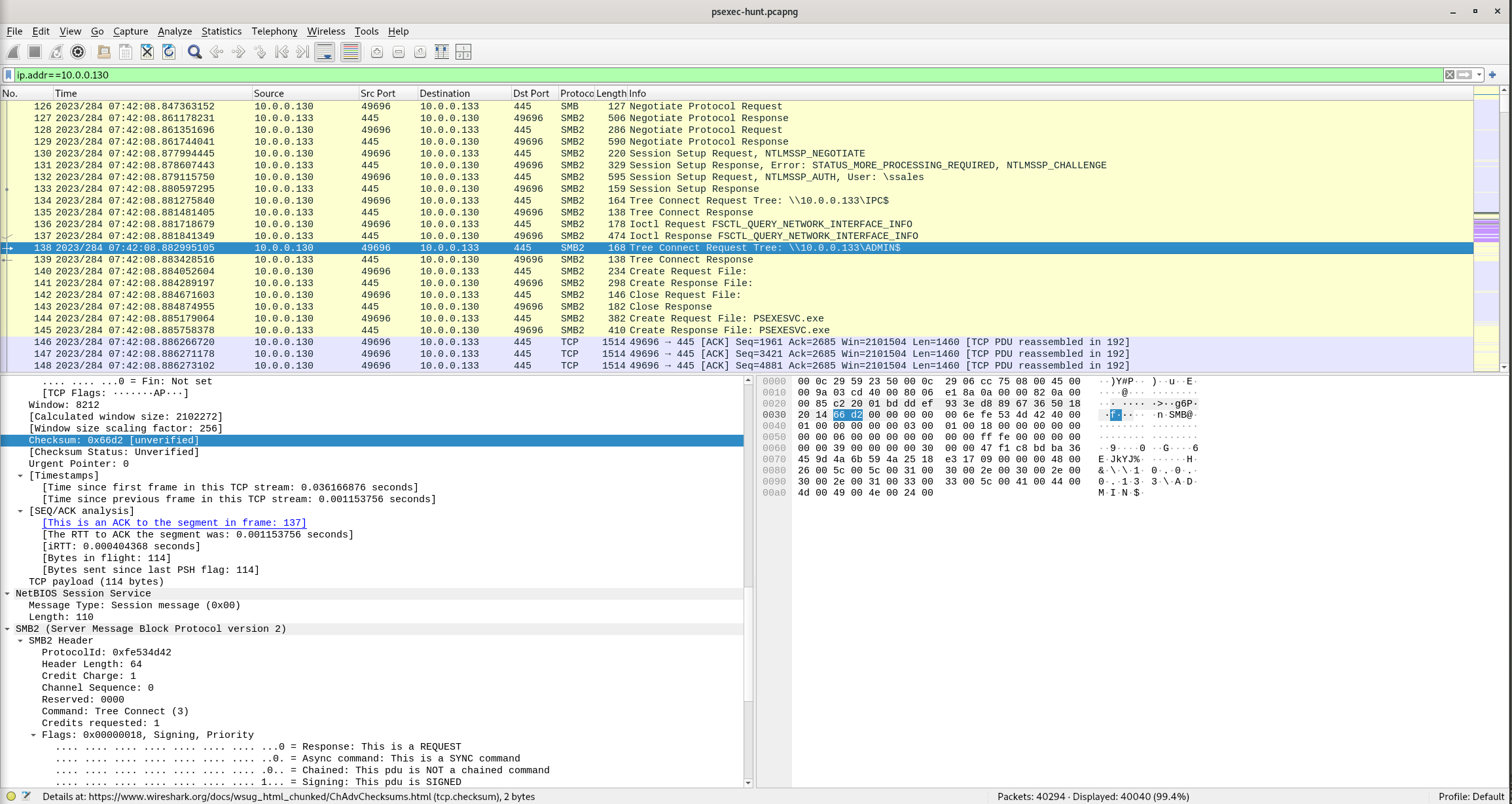Open the Wireless menu

pos(326,31)
